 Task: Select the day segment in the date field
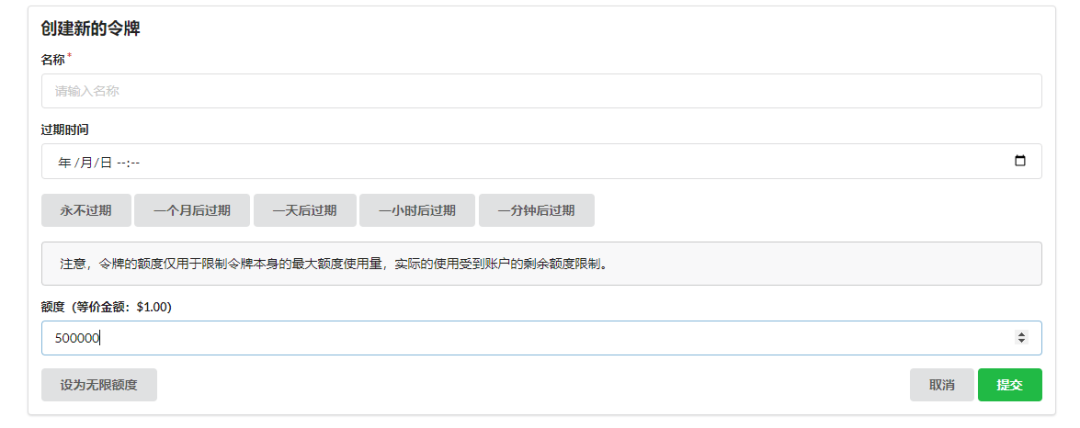[x=106, y=162]
